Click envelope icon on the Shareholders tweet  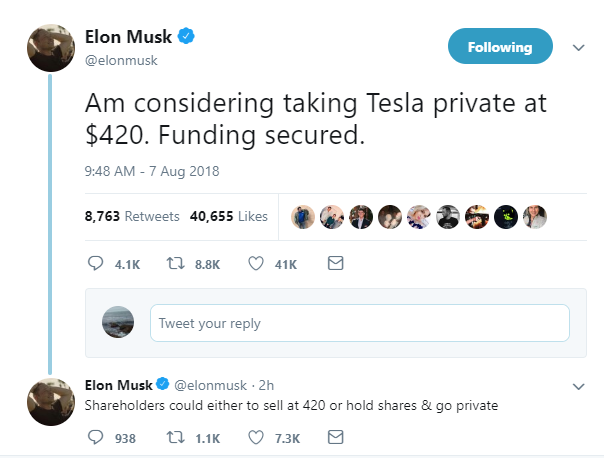click(x=336, y=437)
